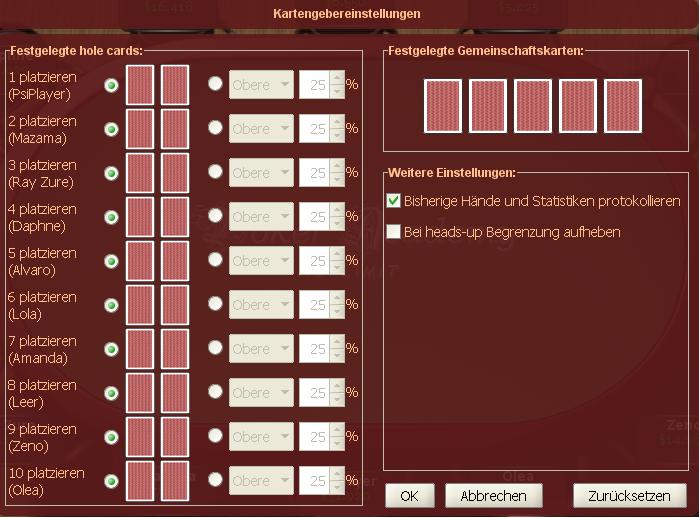The width and height of the screenshot is (700, 518).
Task: Pick second hole card for seat 6 Lola
Action: (x=175, y=305)
